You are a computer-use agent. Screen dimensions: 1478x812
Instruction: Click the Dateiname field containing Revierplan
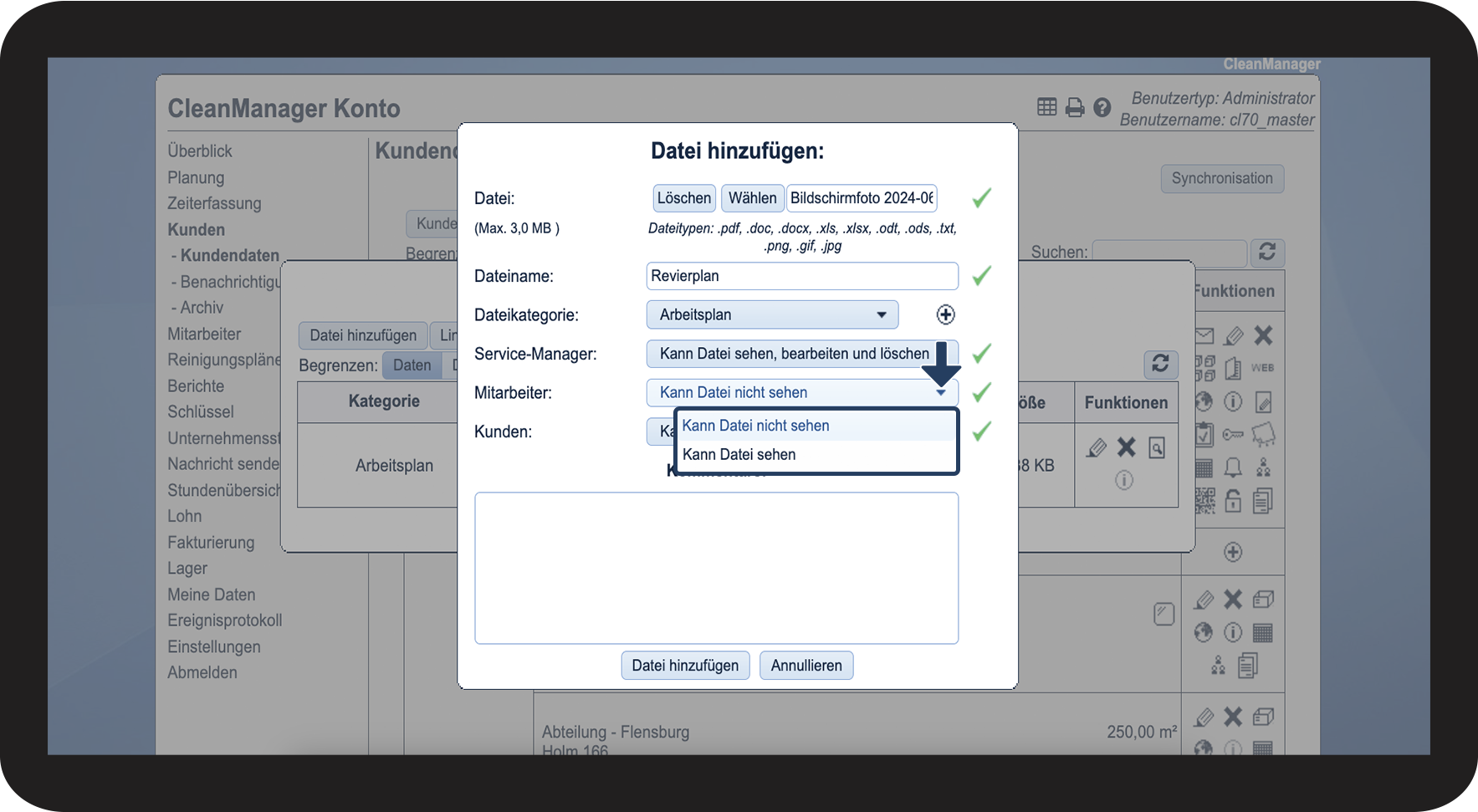tap(801, 276)
